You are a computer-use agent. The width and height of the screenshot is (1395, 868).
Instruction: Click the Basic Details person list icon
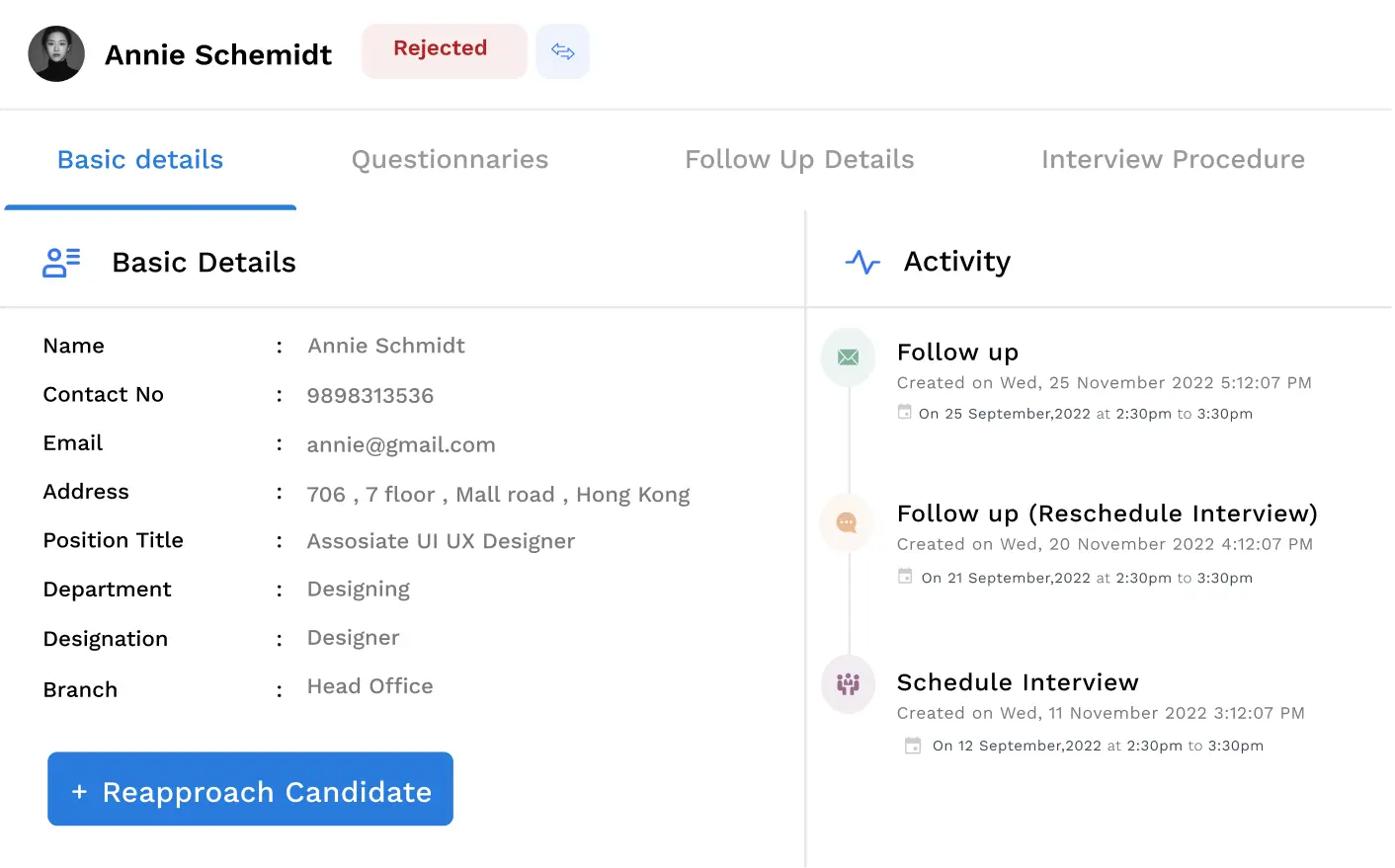click(x=61, y=263)
